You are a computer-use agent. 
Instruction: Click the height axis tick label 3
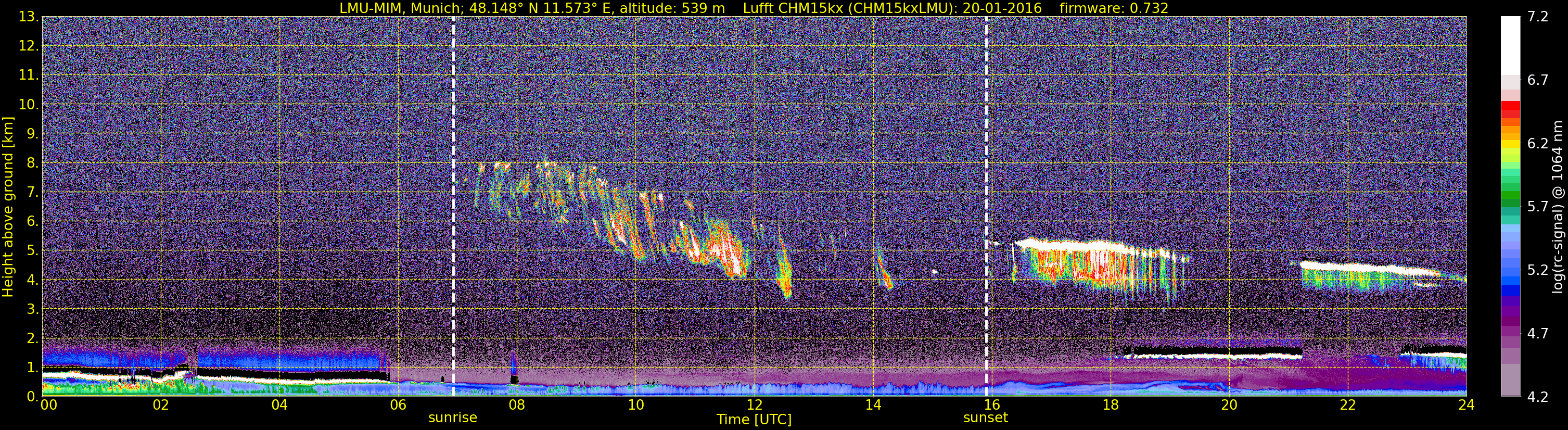[32, 309]
